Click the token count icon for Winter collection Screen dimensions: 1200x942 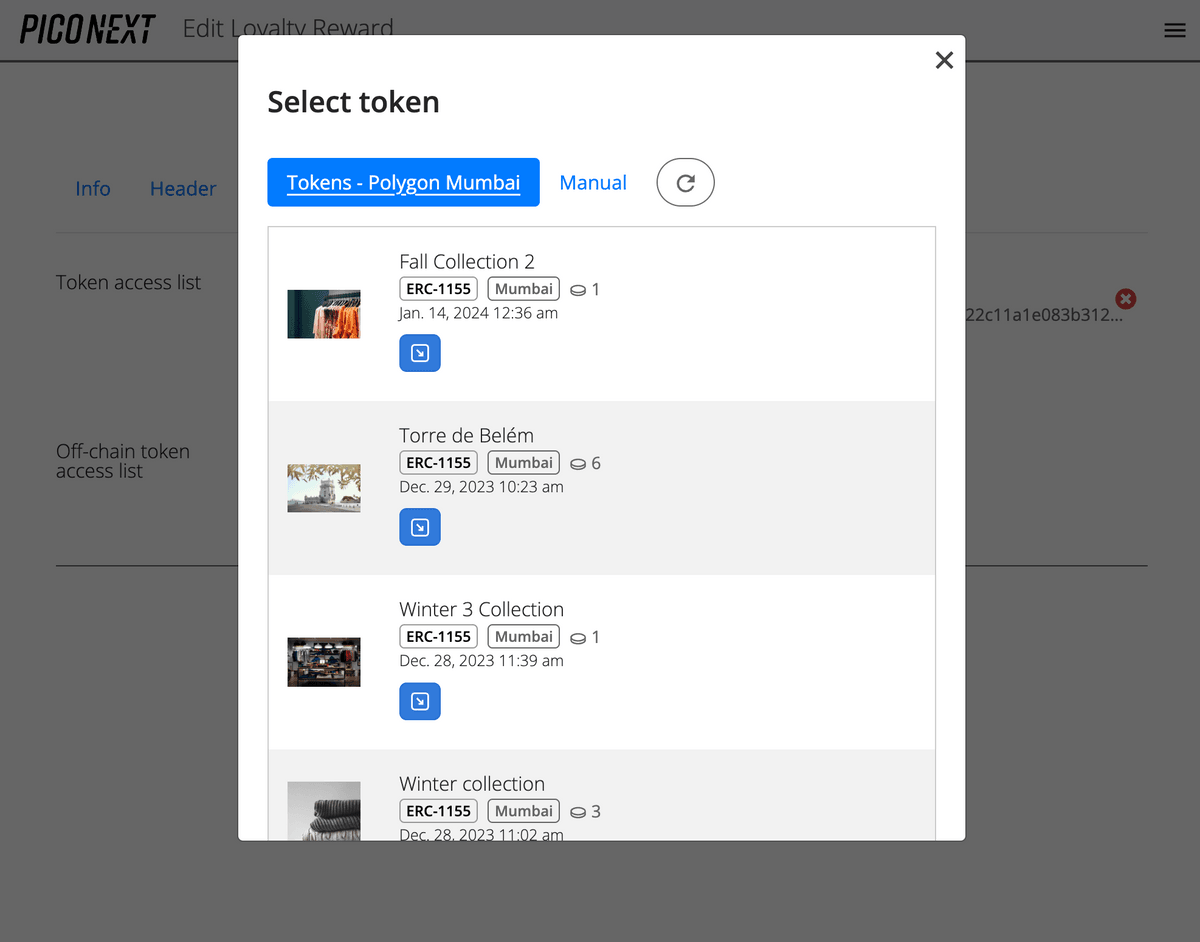tap(578, 811)
